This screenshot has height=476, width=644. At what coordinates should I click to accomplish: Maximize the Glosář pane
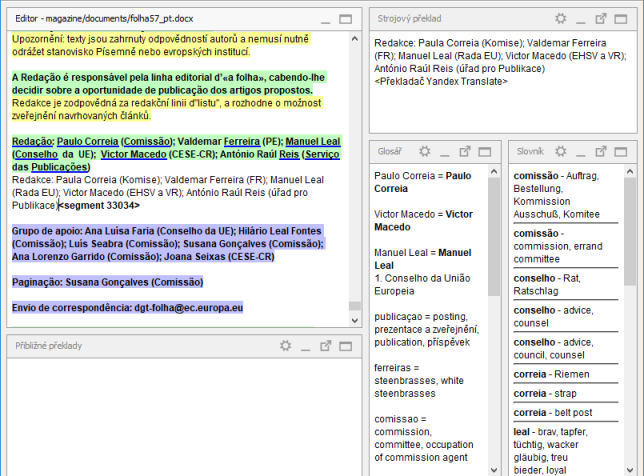(485, 152)
